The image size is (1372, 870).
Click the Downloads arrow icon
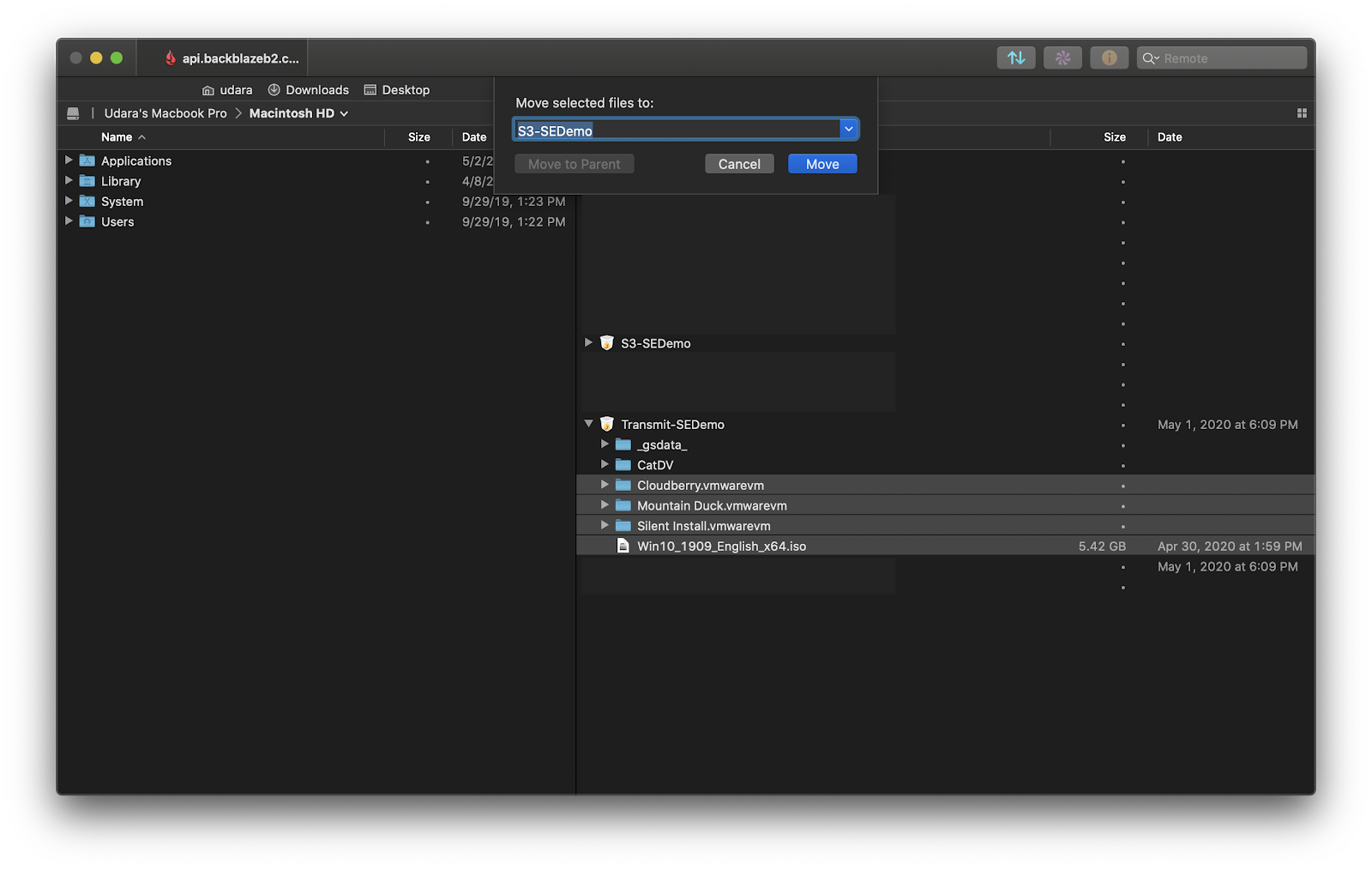274,89
